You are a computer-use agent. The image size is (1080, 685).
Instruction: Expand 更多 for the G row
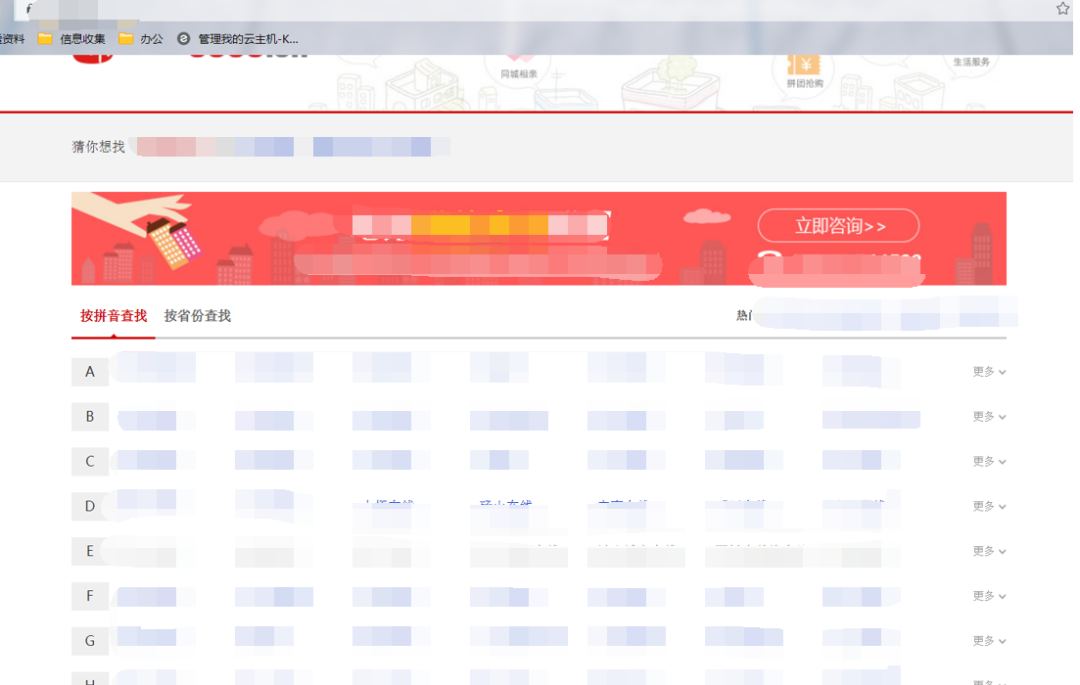pos(989,640)
